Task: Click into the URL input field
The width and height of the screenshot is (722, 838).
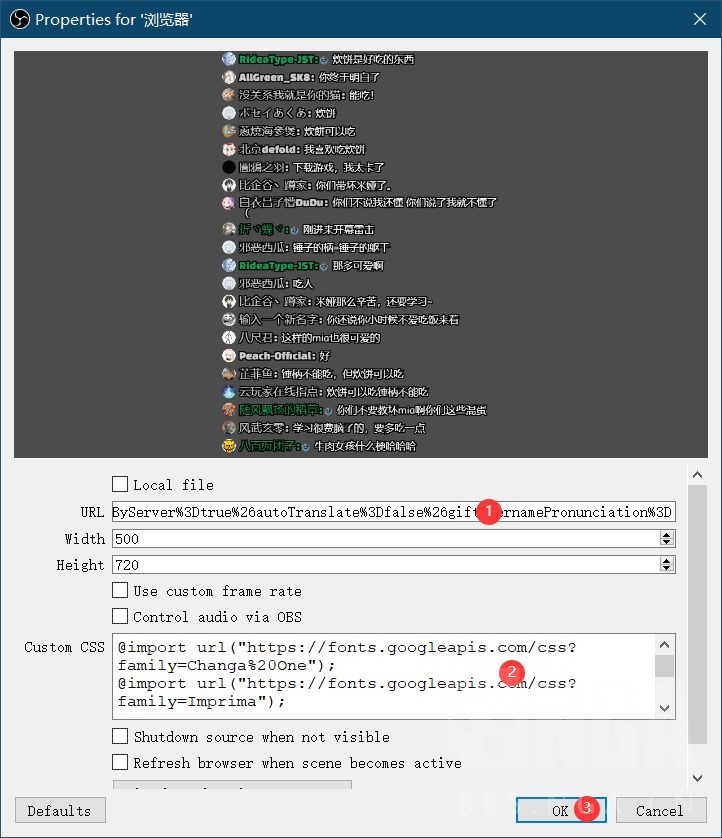Action: pos(393,512)
